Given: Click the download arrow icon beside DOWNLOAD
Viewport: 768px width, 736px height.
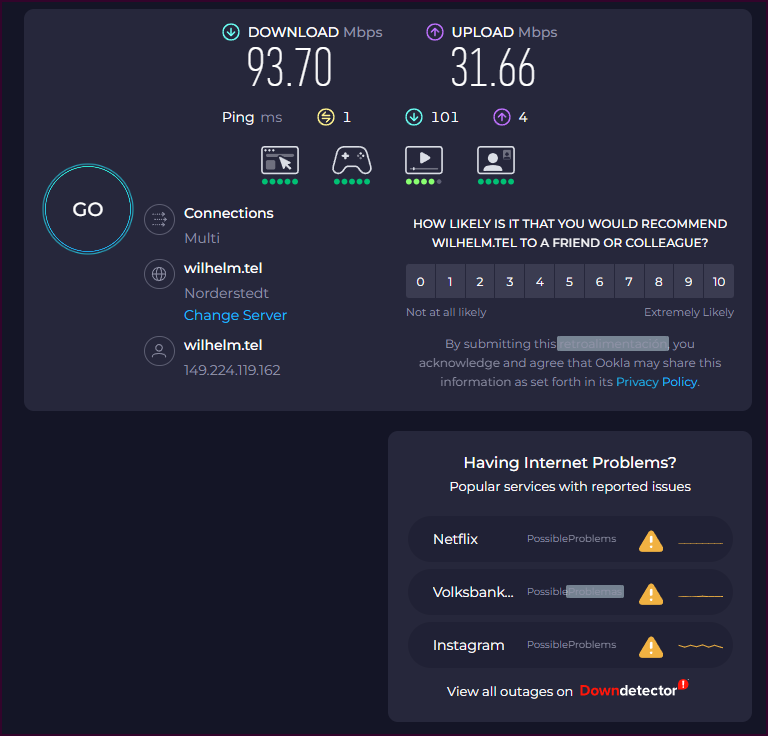Looking at the screenshot, I should 231,32.
